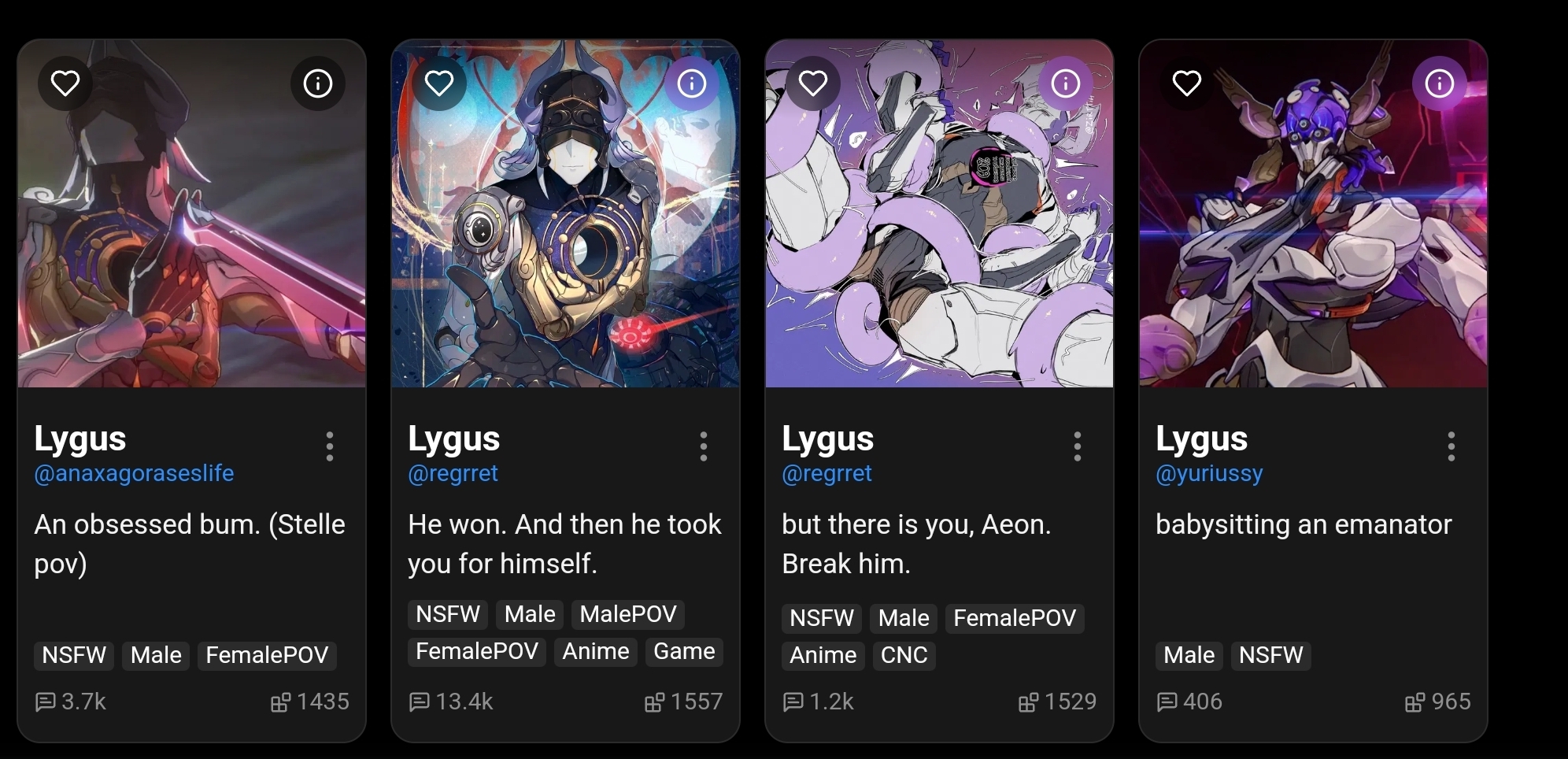Open three-dot menu on @anaxagoraseslife's card

[x=330, y=446]
